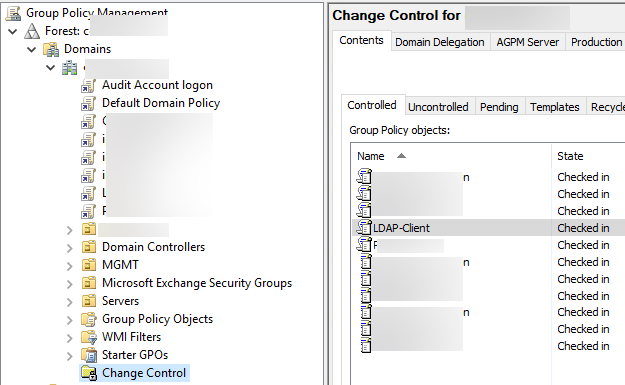Collapse the Forest tree node
The image size is (625, 385).
(x=13, y=31)
